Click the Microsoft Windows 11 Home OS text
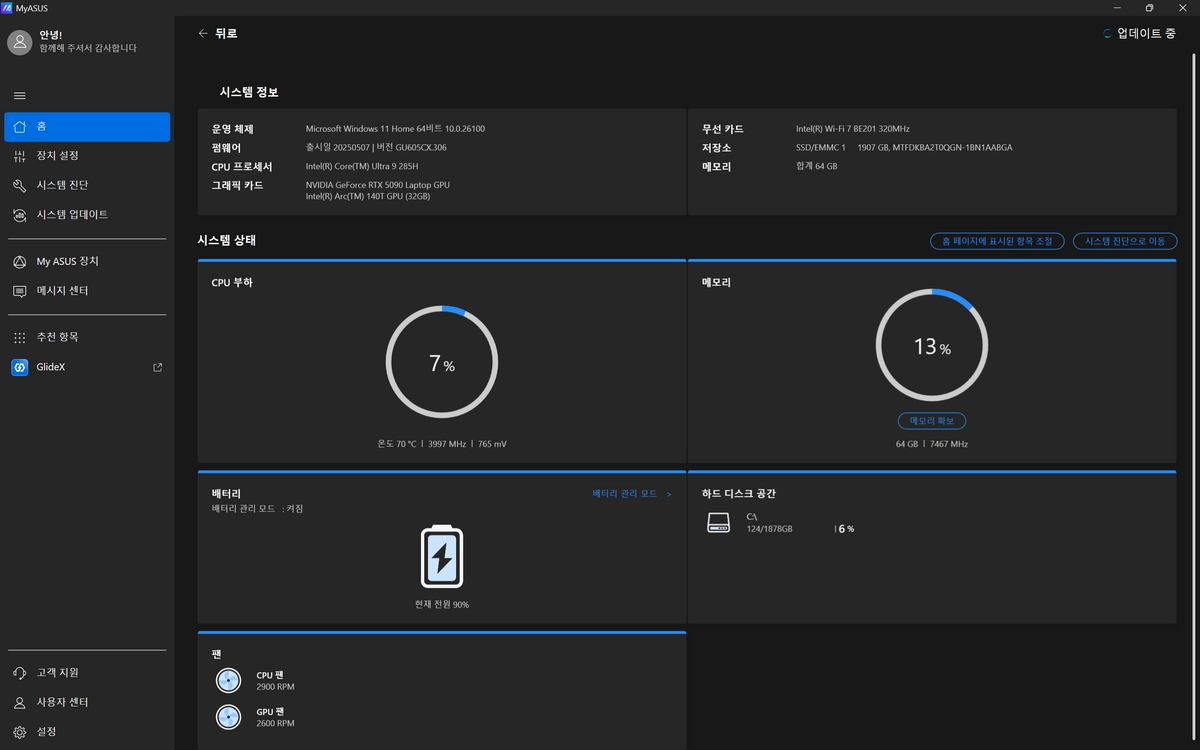 395,129
